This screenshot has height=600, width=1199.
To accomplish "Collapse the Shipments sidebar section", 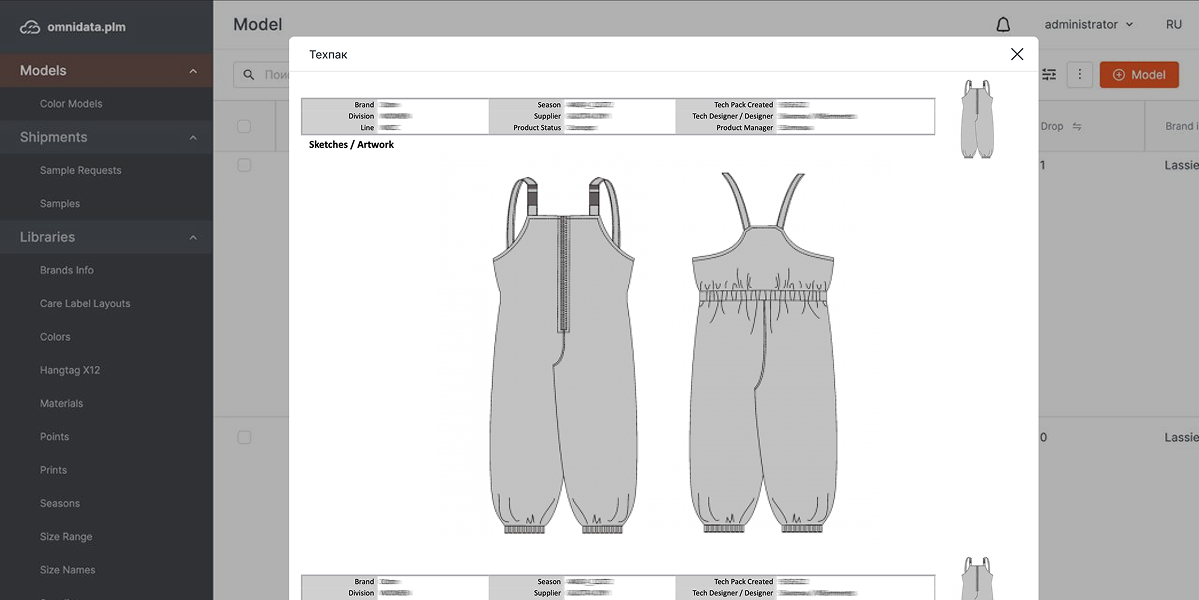I will (x=193, y=138).
